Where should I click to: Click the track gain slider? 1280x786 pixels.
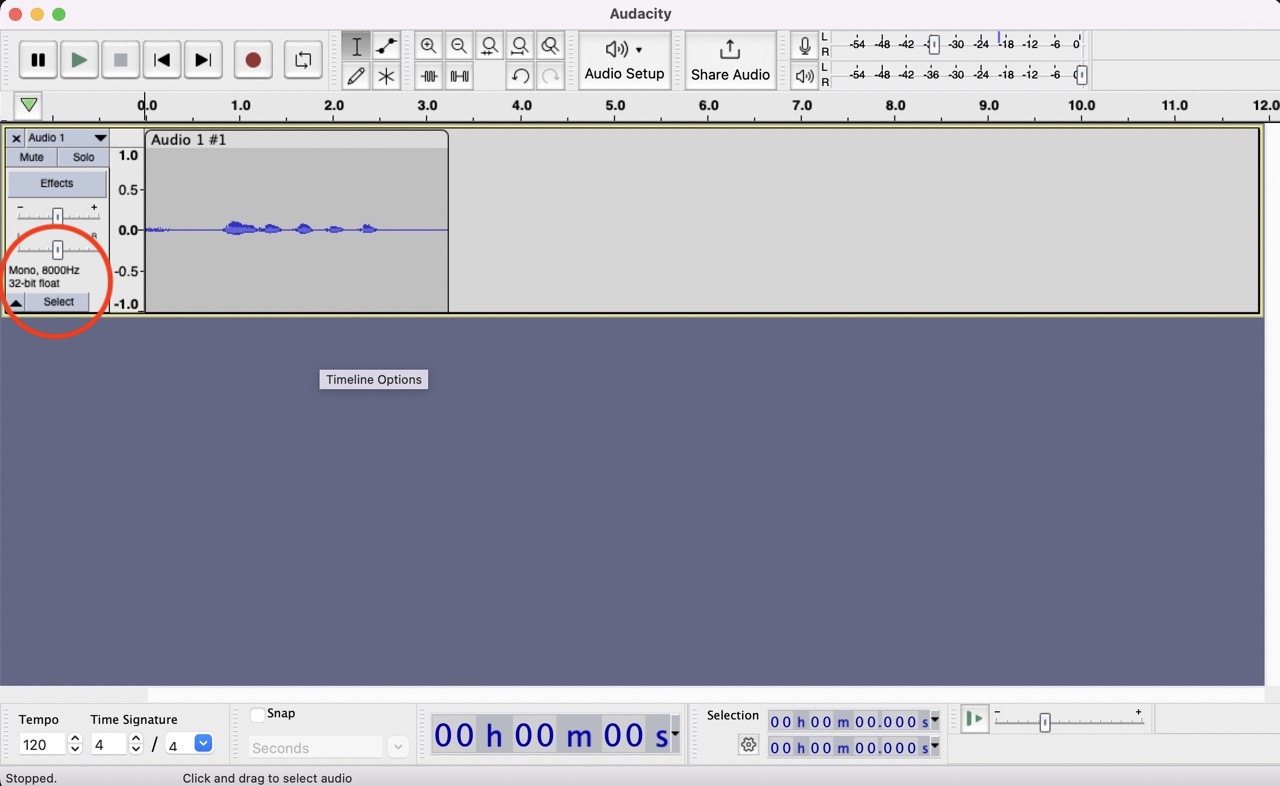[57, 217]
